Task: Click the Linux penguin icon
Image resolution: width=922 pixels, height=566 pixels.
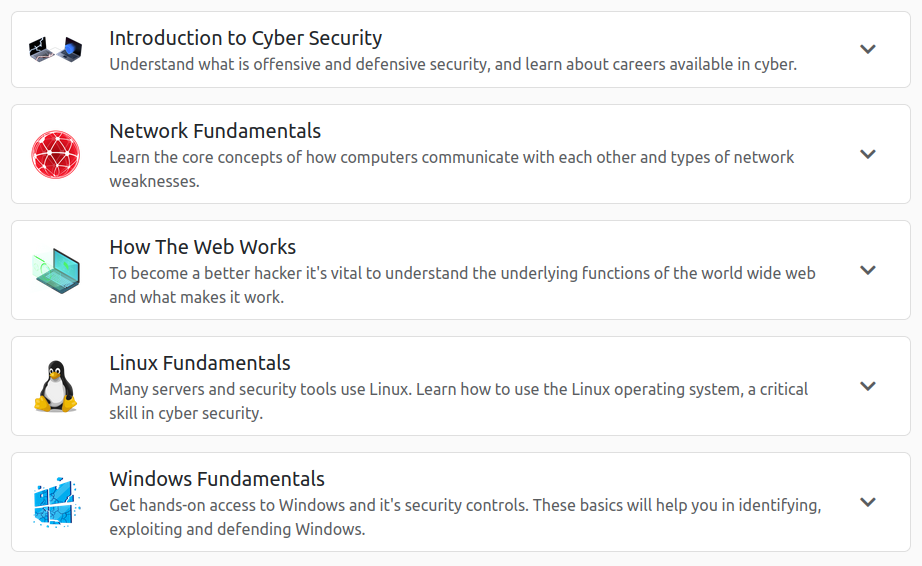Action: 55,386
